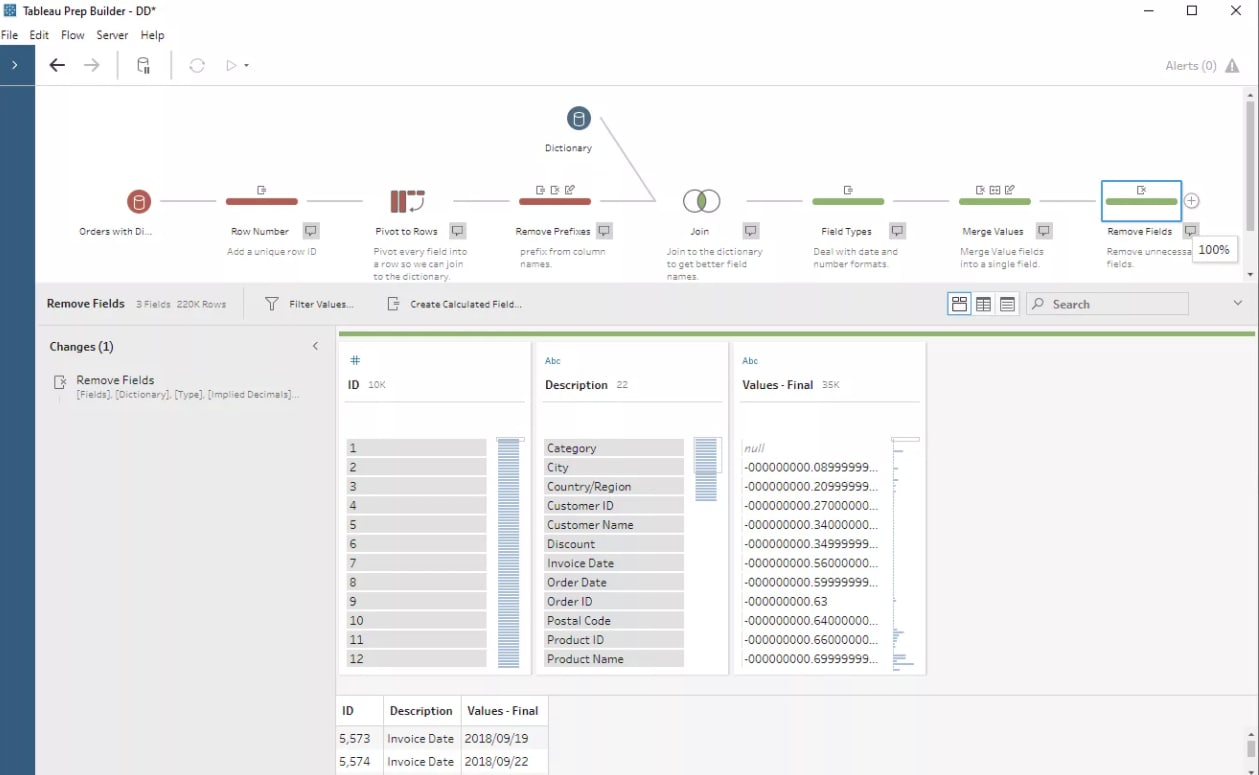This screenshot has width=1259, height=775.
Task: Click the data grid vertical scrollbar
Action: tap(1250, 747)
